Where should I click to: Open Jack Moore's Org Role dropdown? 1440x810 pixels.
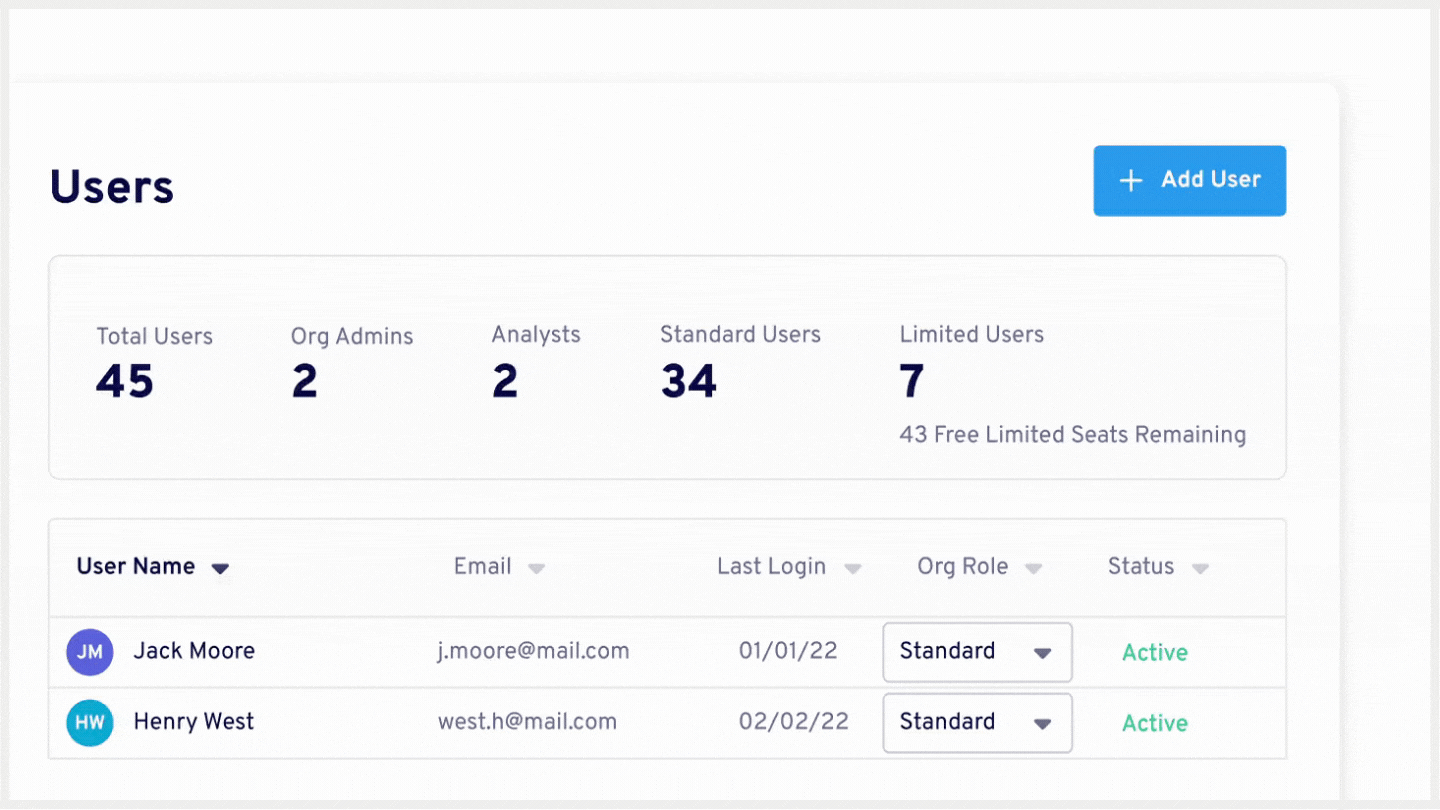(x=977, y=652)
